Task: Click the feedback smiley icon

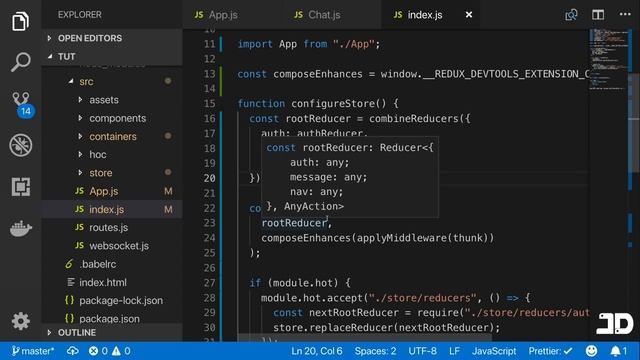Action: [x=591, y=351]
